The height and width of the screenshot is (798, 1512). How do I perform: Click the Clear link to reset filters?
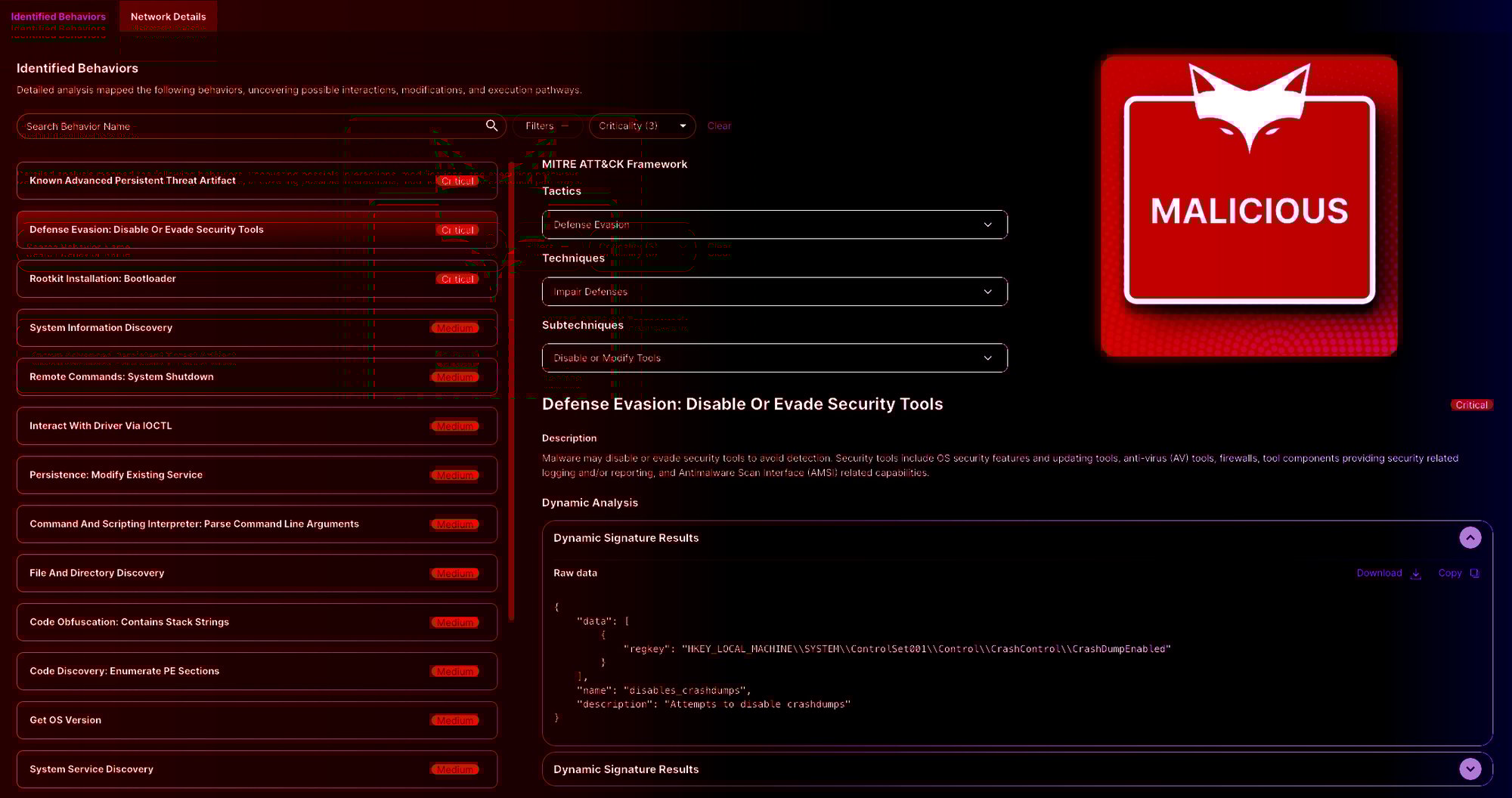[718, 126]
